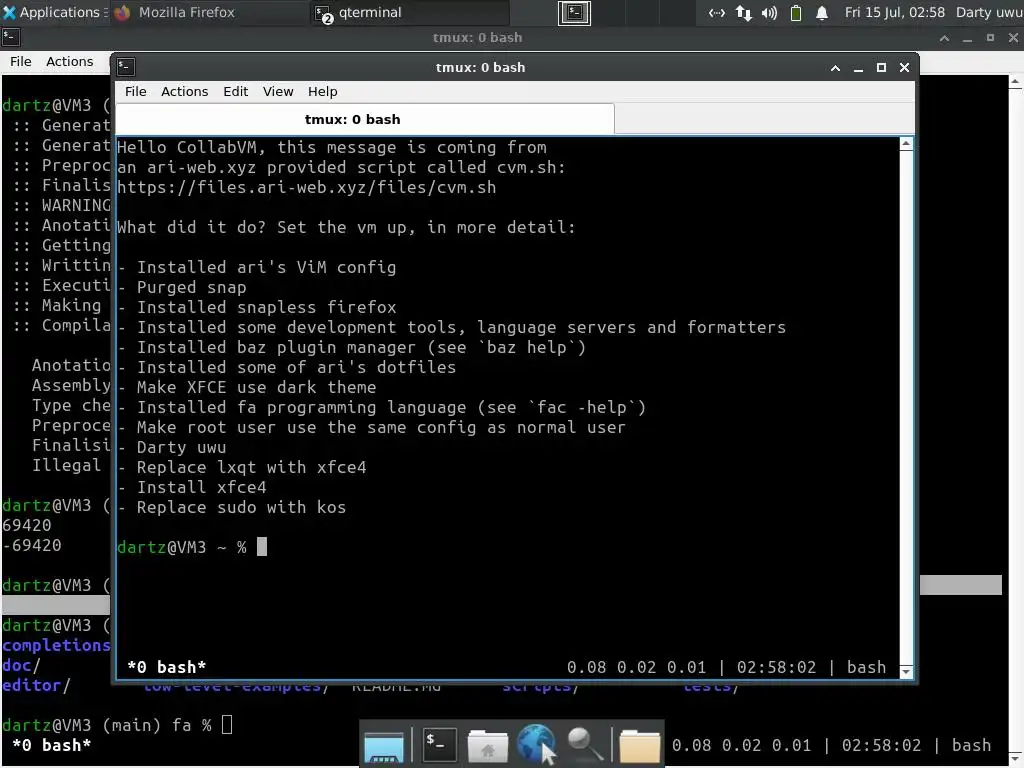Click the 'Replace sudo with kos' line
The image size is (1024, 768).
tap(232, 507)
